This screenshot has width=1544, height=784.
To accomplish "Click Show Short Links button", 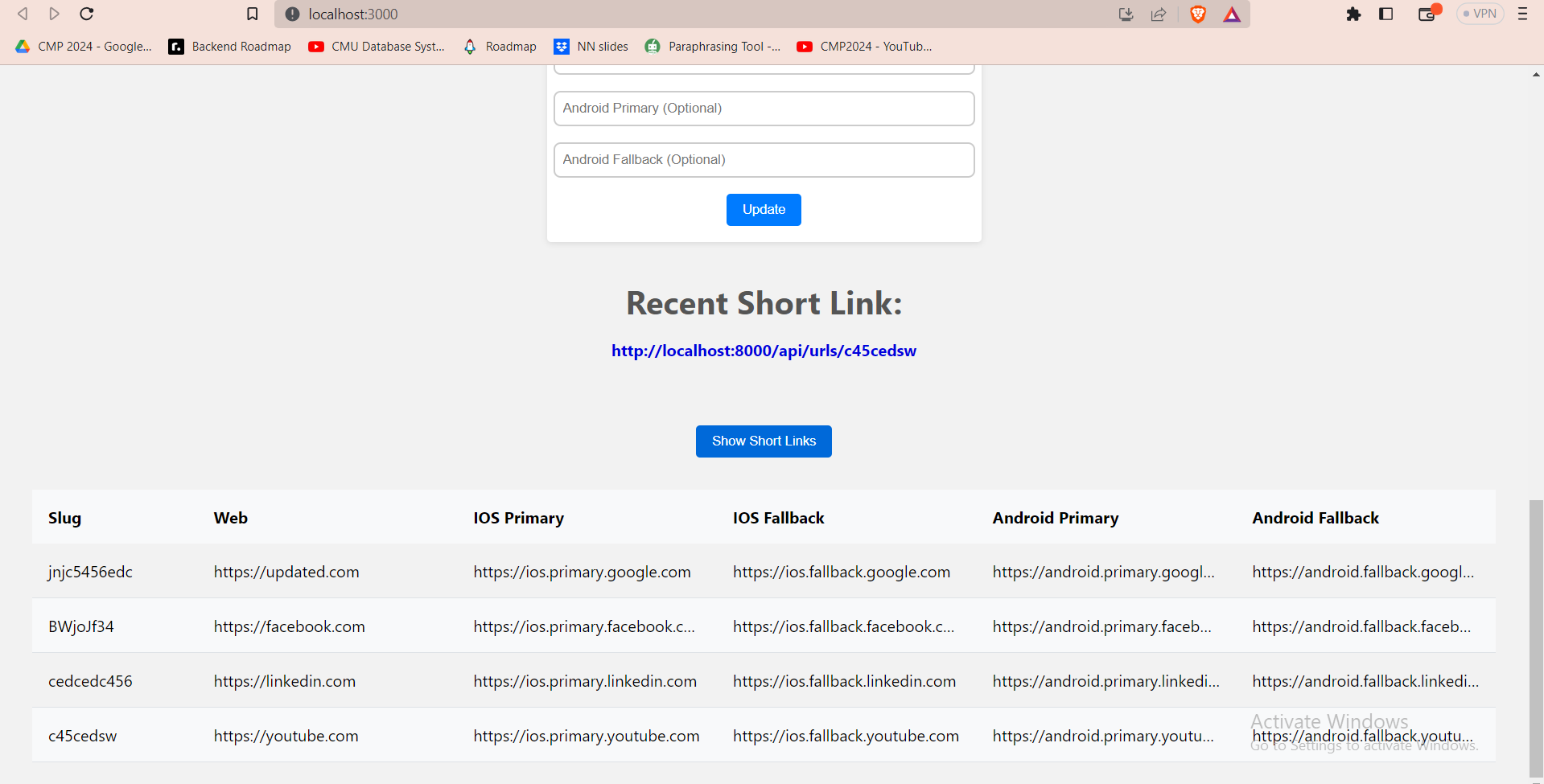I will click(764, 441).
